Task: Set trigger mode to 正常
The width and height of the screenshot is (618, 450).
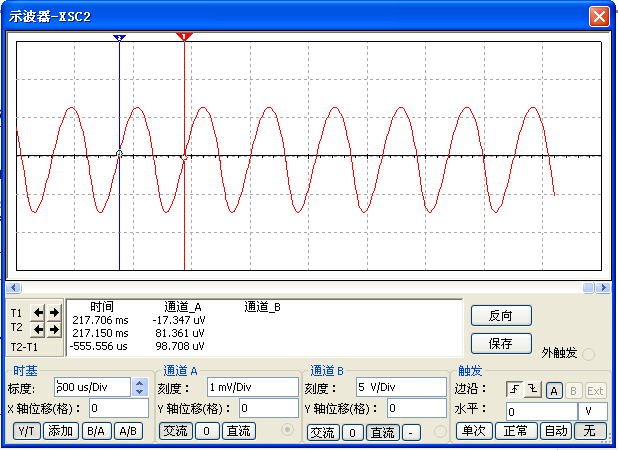Action: pyautogui.click(x=516, y=431)
